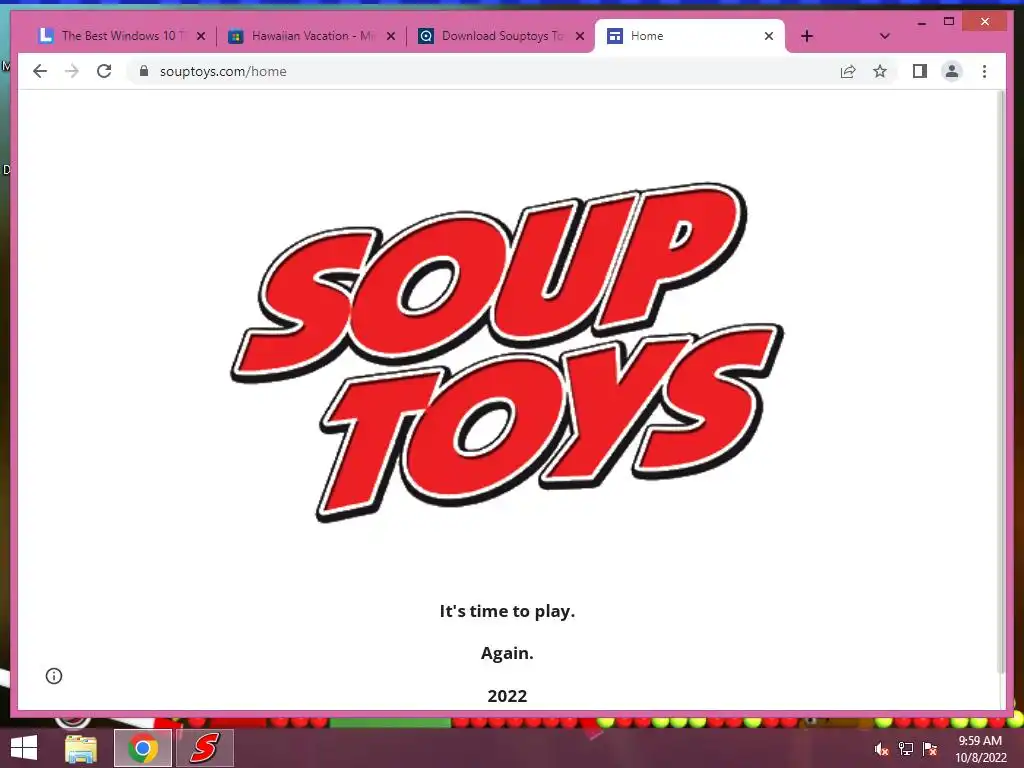Viewport: 1024px width, 768px height.
Task: Expand the tab search dropdown arrow
Action: (884, 36)
